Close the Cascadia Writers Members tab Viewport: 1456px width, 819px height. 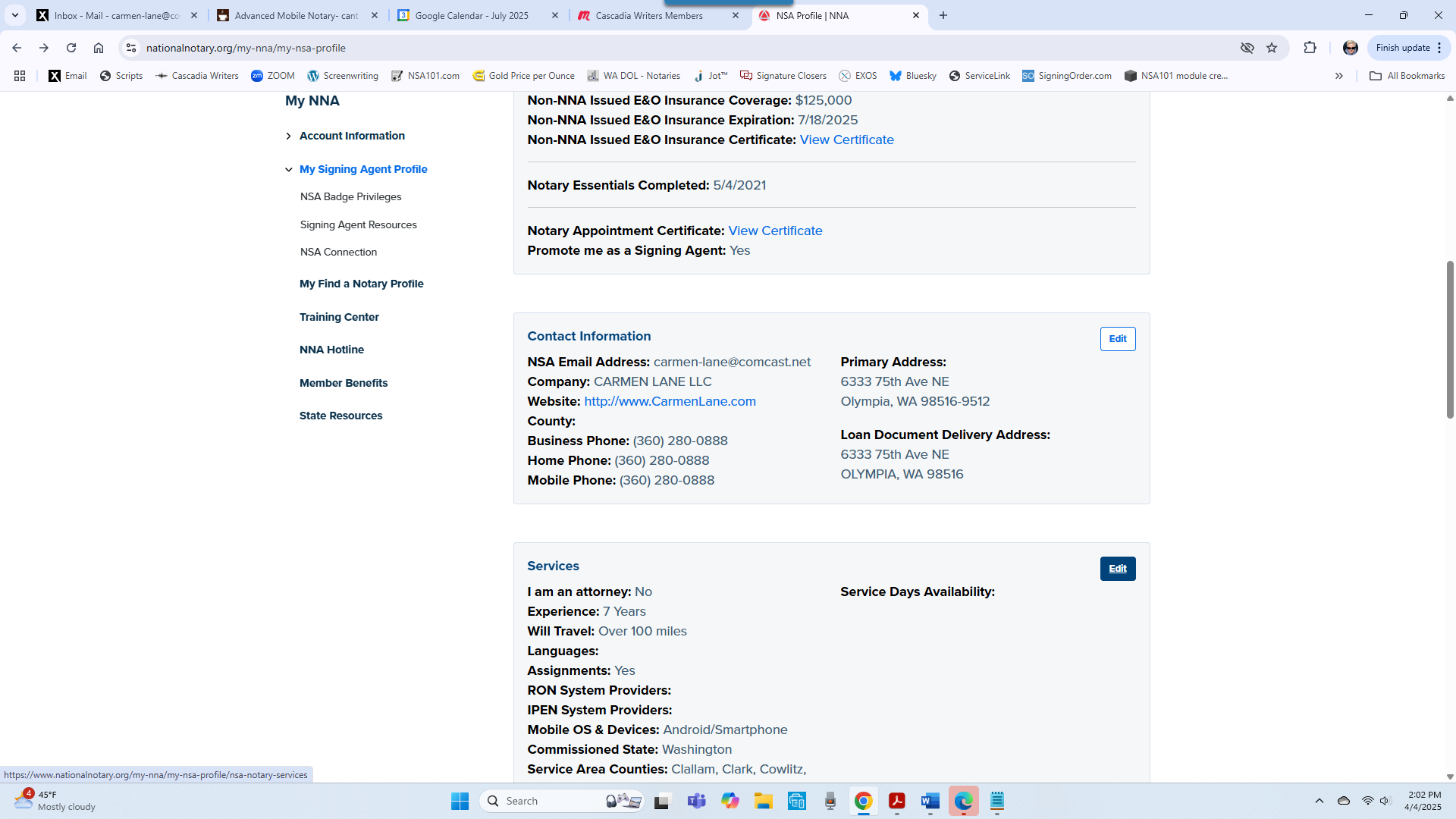[735, 15]
